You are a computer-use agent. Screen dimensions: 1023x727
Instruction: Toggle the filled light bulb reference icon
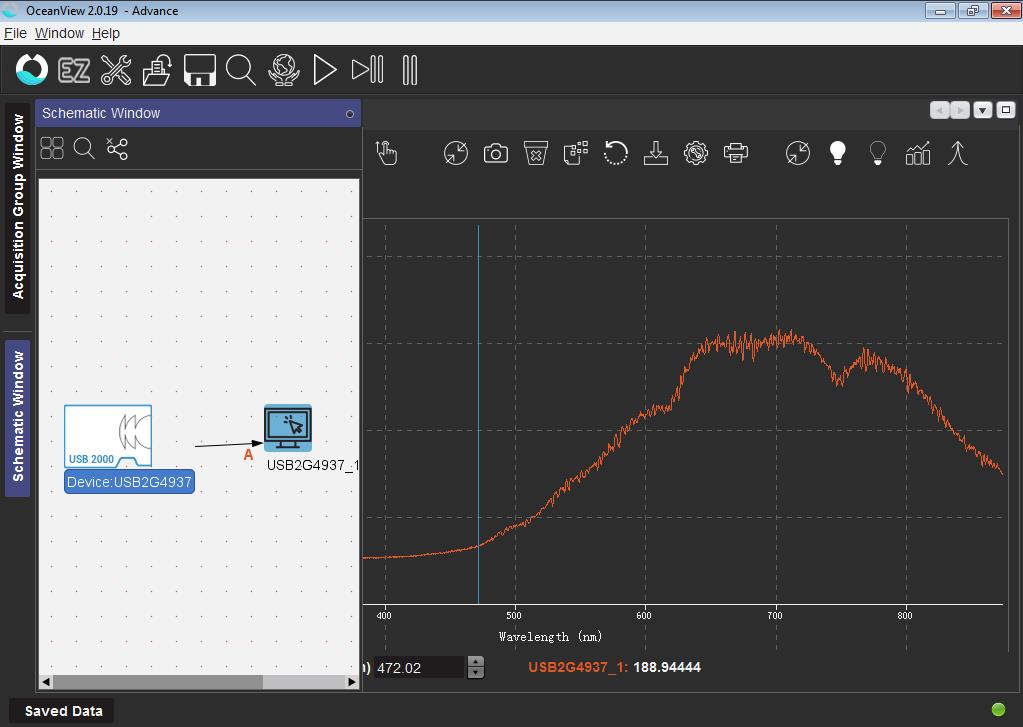coord(838,153)
